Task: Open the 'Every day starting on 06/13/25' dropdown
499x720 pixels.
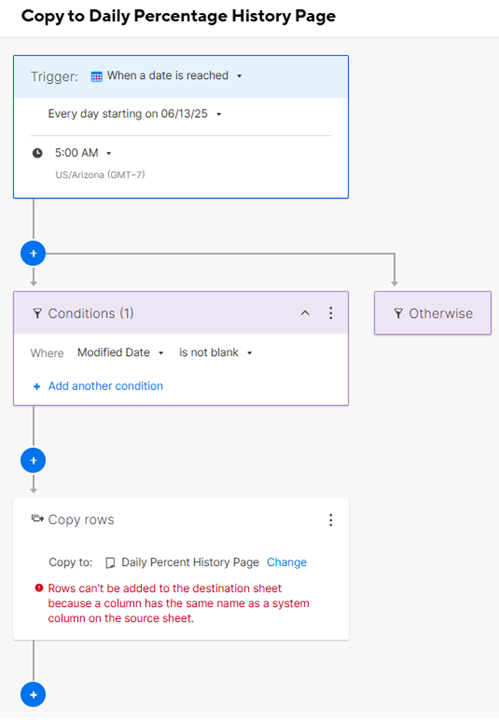Action: pos(135,114)
